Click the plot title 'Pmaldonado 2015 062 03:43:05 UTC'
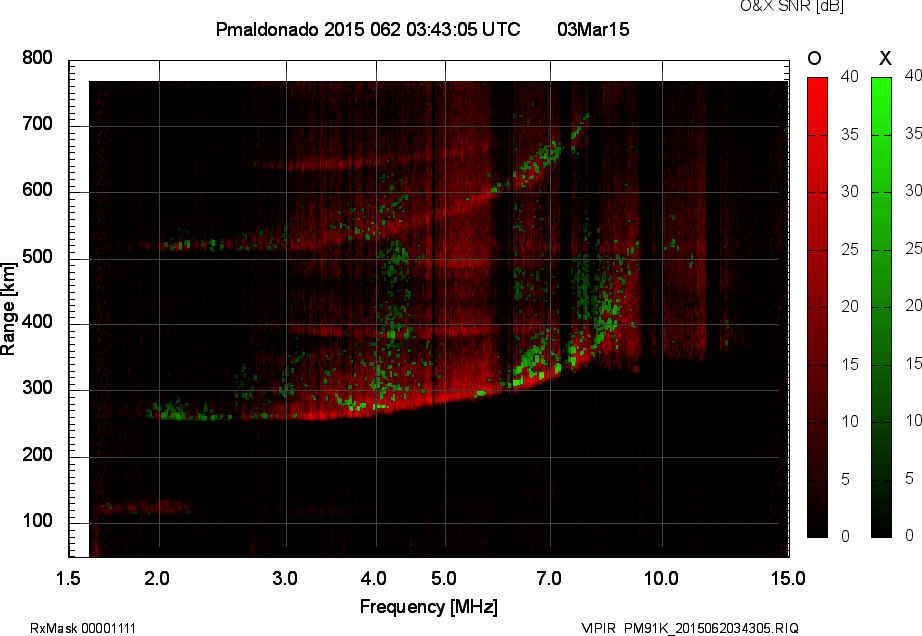 pyautogui.click(x=368, y=29)
